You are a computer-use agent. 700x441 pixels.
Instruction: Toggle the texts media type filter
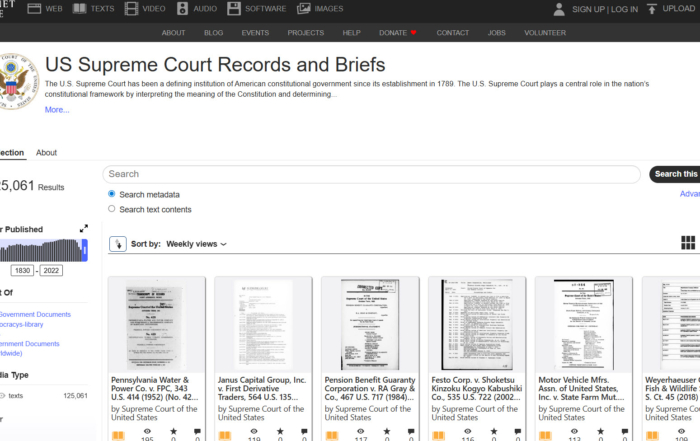tap(3, 395)
